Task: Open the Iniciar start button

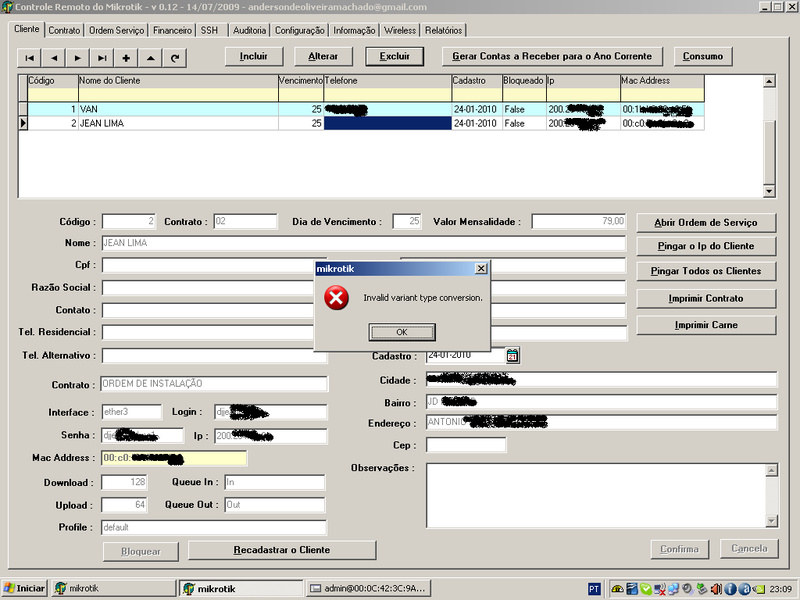Action: point(24,588)
